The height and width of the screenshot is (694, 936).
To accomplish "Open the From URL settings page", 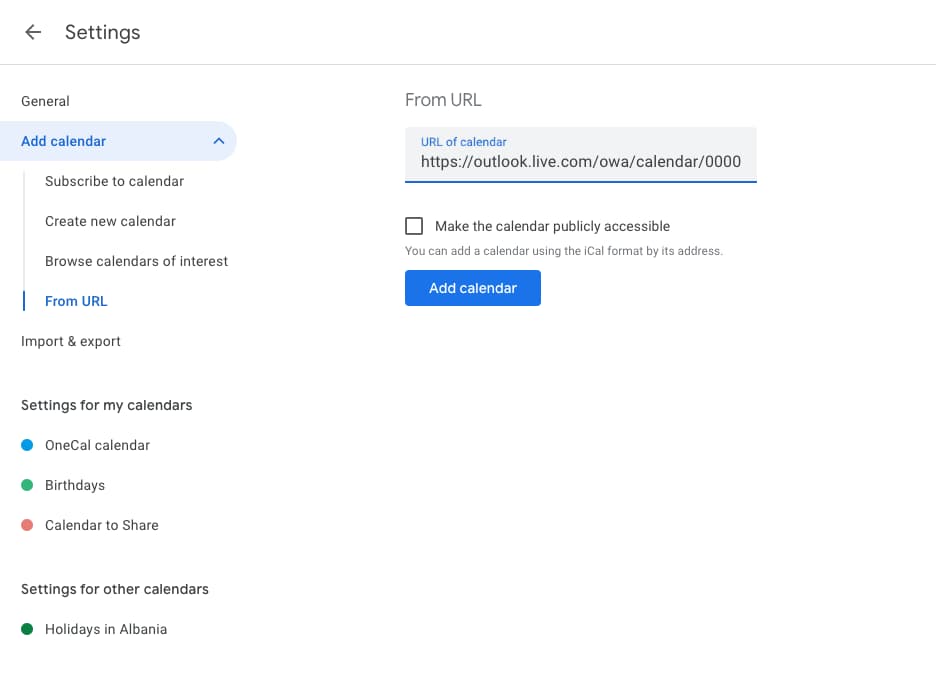I will coord(77,301).
